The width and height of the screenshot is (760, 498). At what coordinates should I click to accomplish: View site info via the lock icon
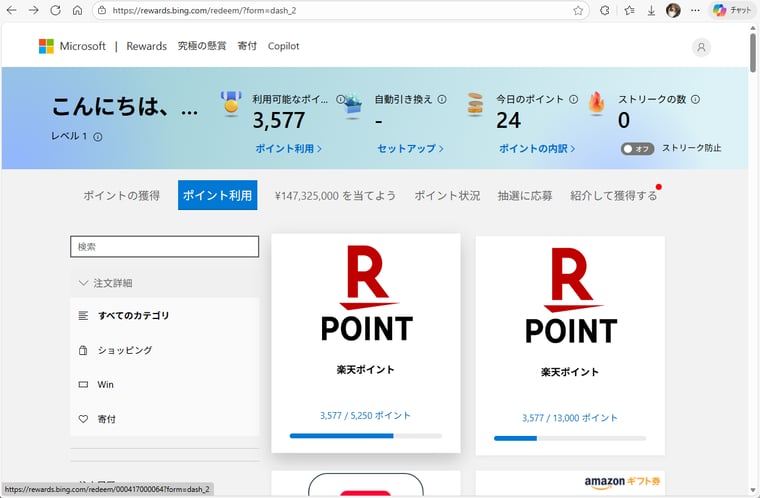pos(101,10)
